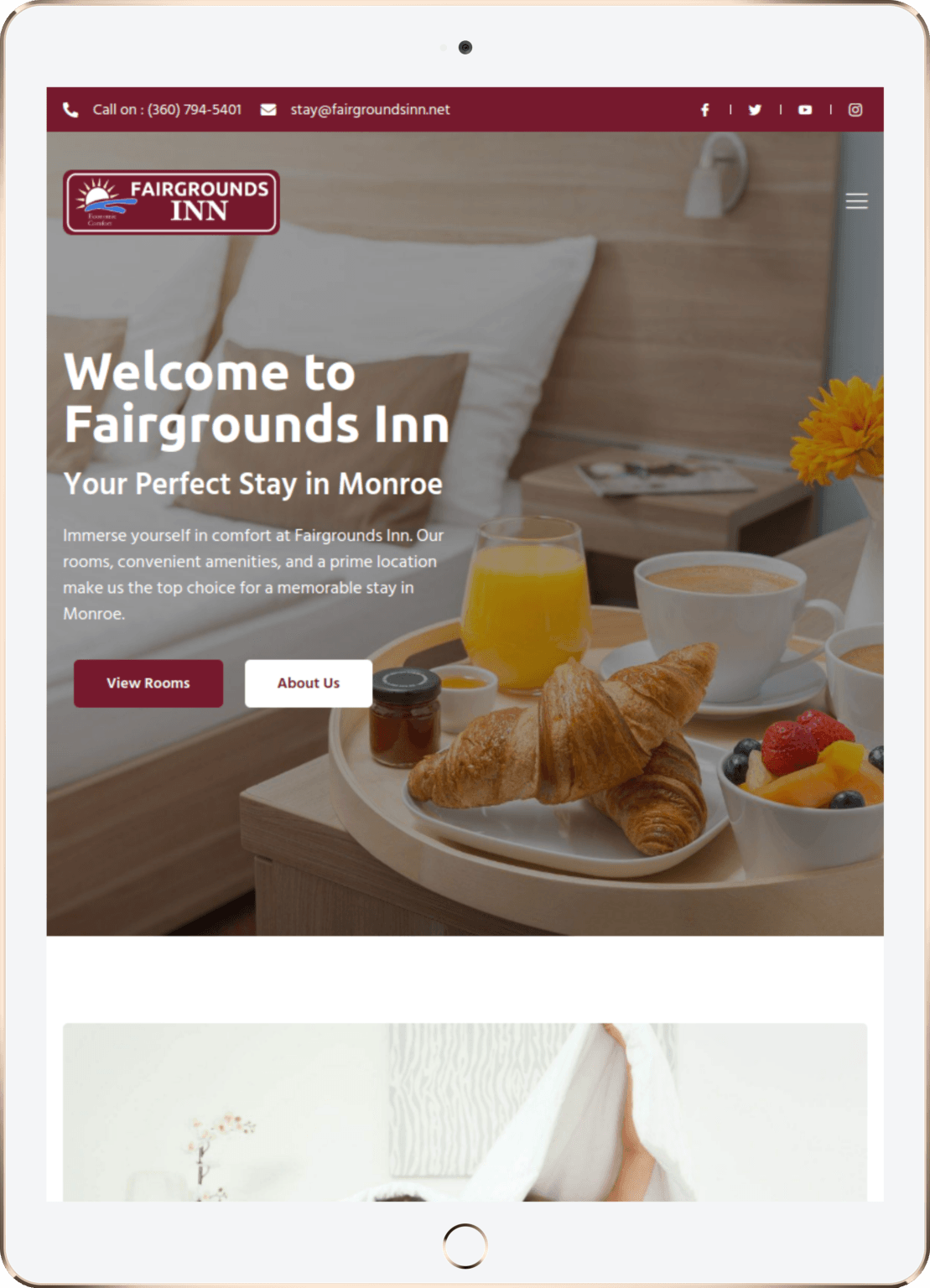
Task: Click the envelope mail icon
Action: (x=268, y=110)
